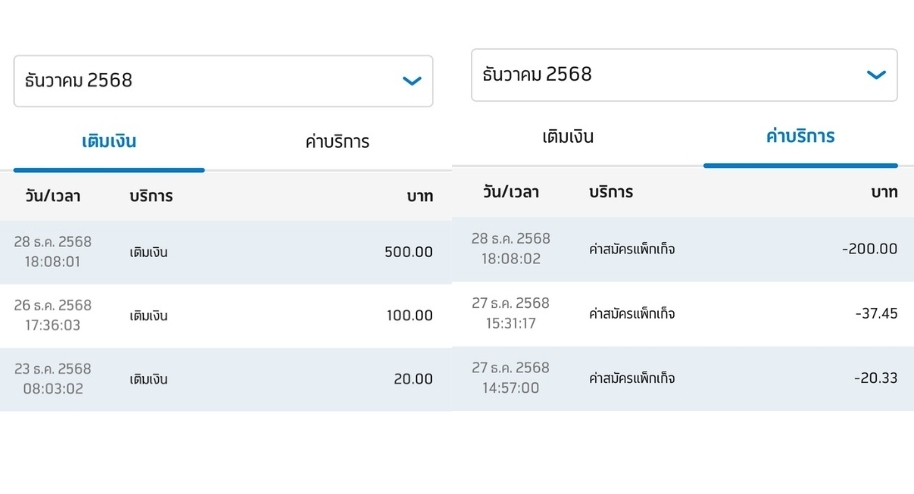Click the บริการ column header in the left panel

151,196
